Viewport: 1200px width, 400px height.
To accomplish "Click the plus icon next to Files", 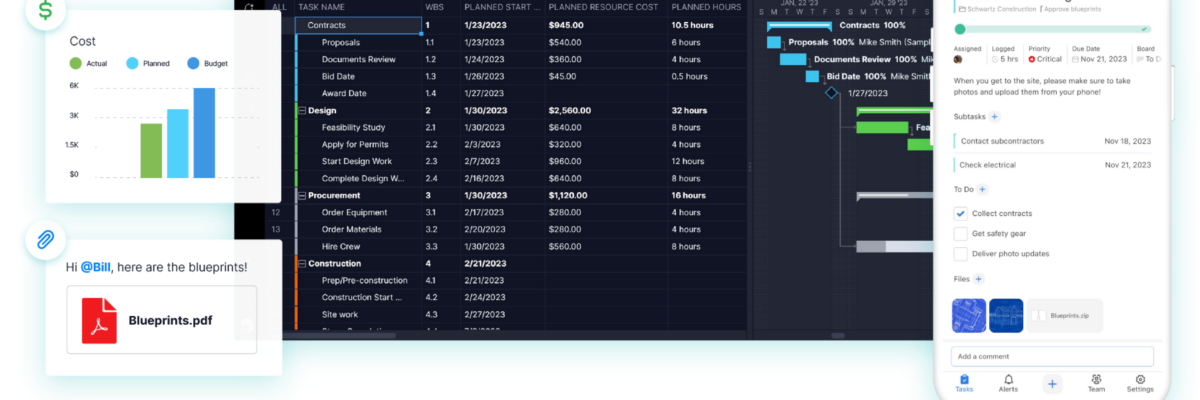I will 978,279.
